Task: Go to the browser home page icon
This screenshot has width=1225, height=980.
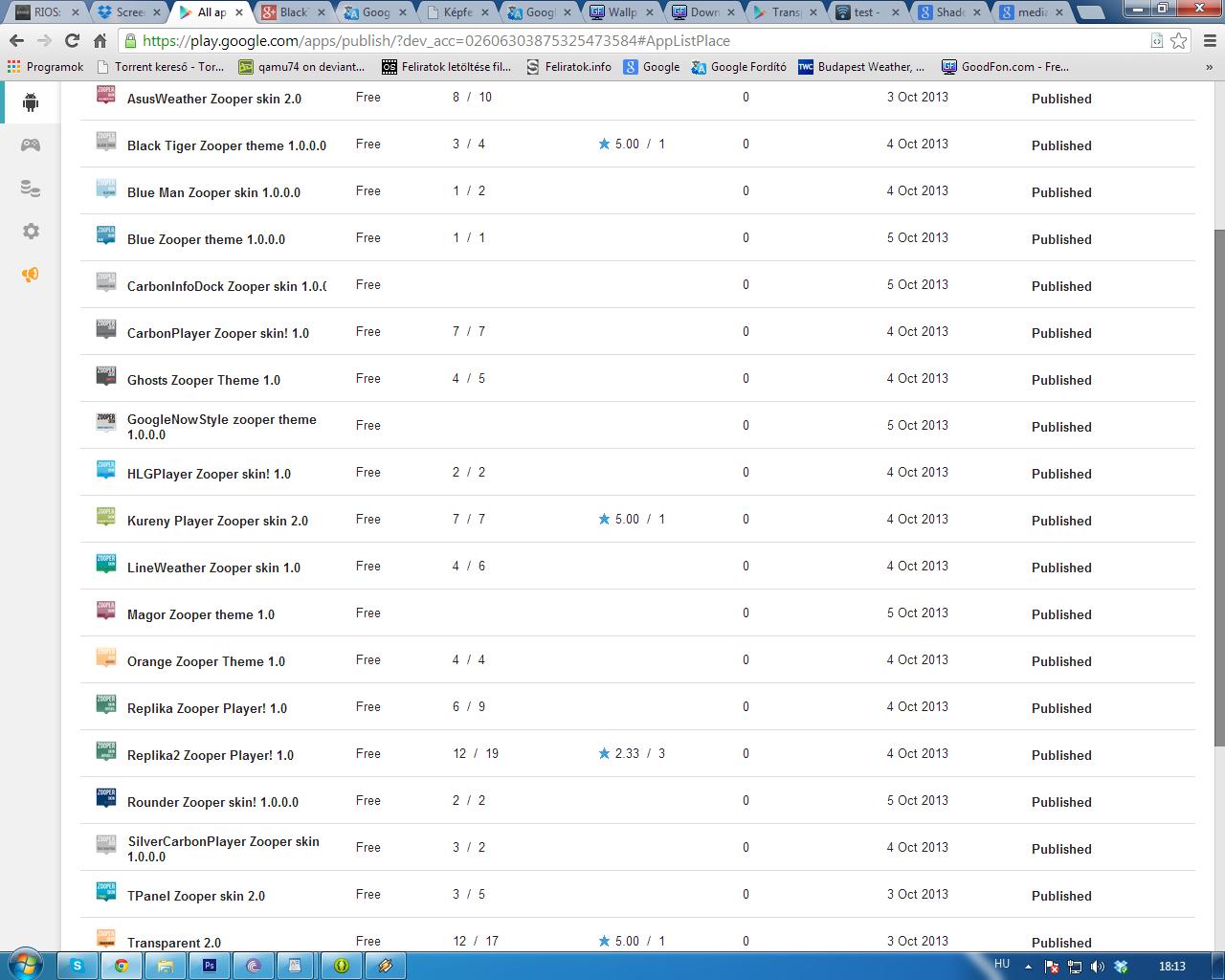Action: tap(100, 40)
